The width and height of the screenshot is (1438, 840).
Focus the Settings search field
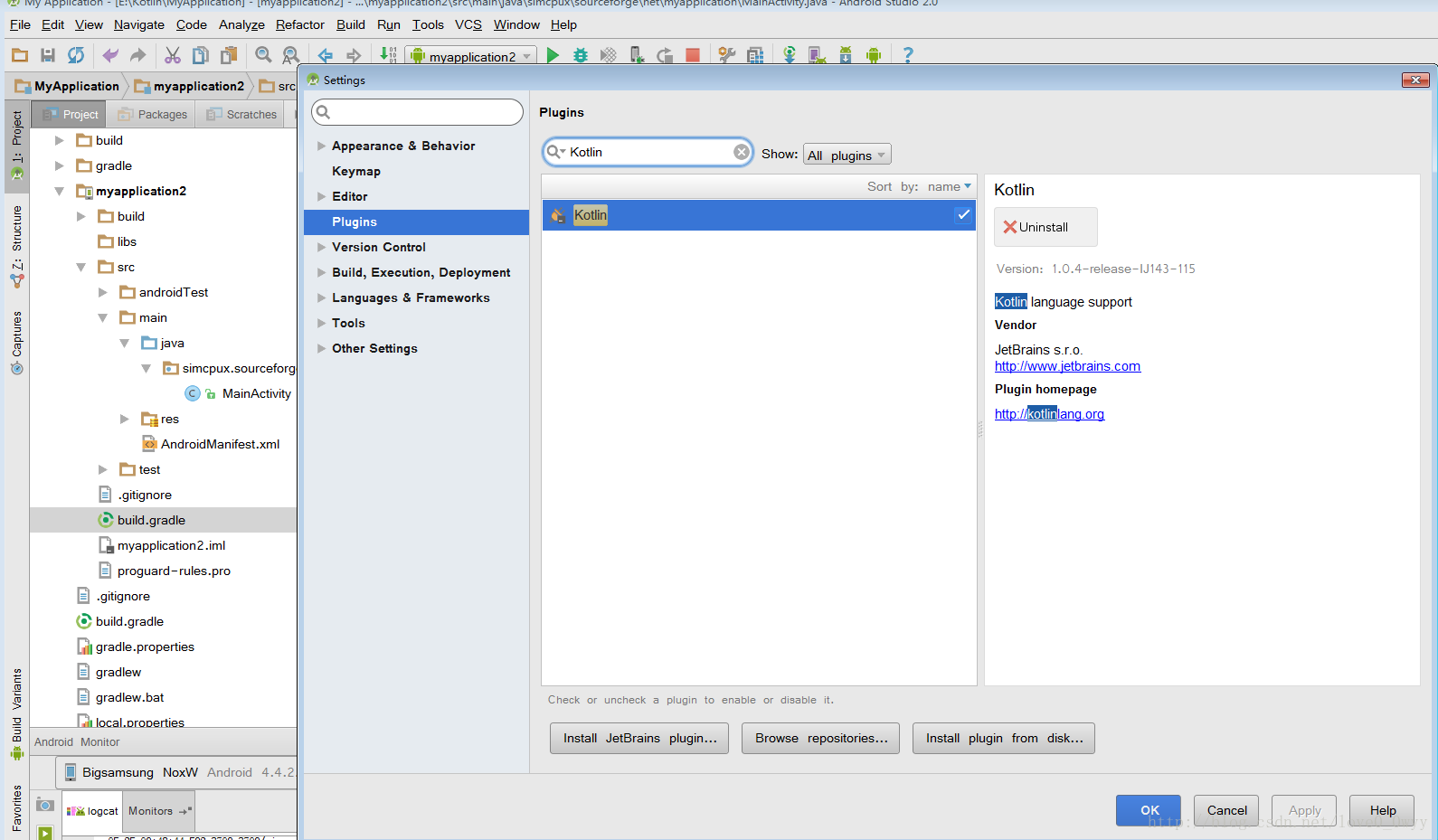pos(417,112)
